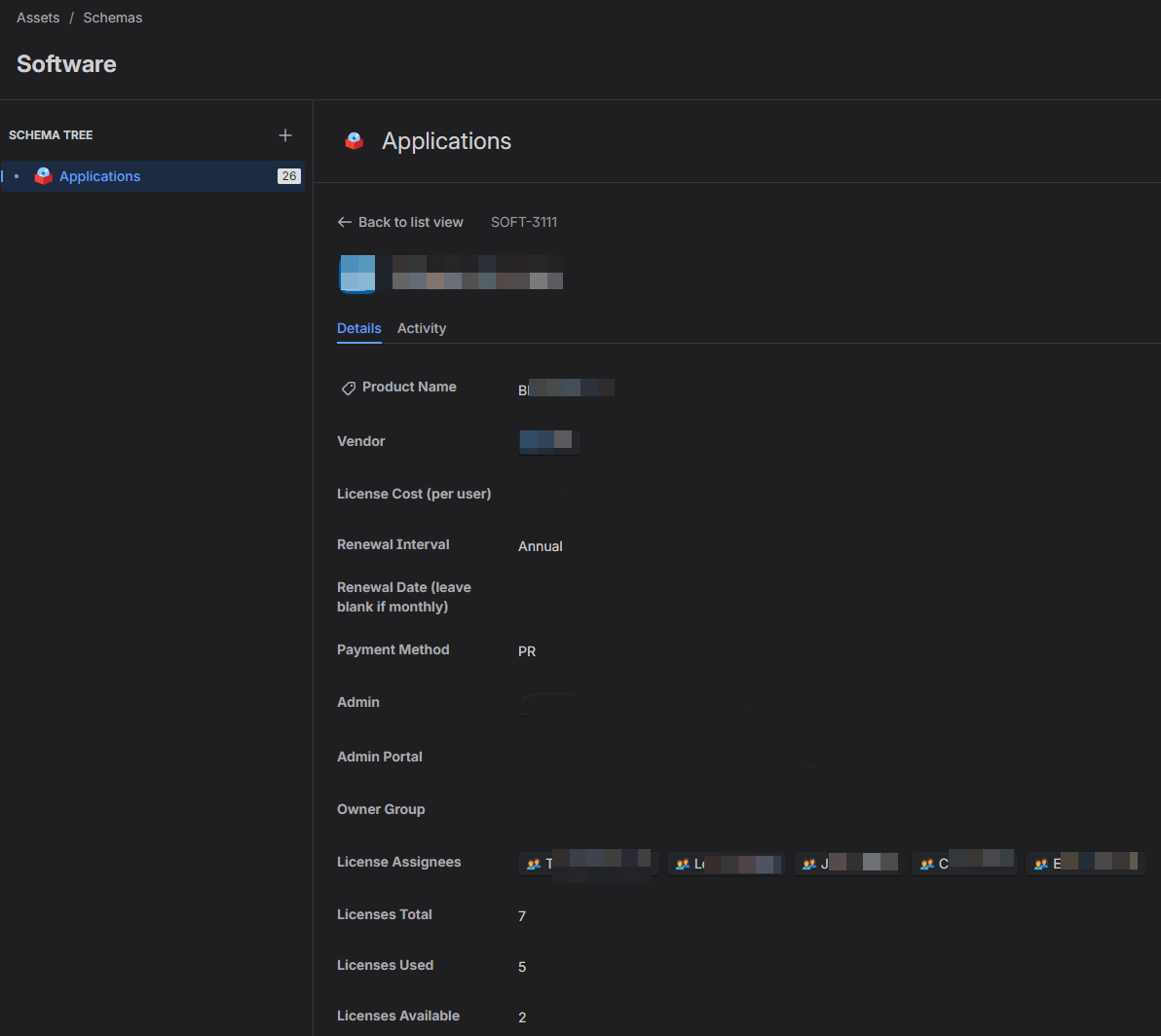Image resolution: width=1161 pixels, height=1036 pixels.
Task: Click the first license assignee user icon
Action: click(x=533, y=864)
